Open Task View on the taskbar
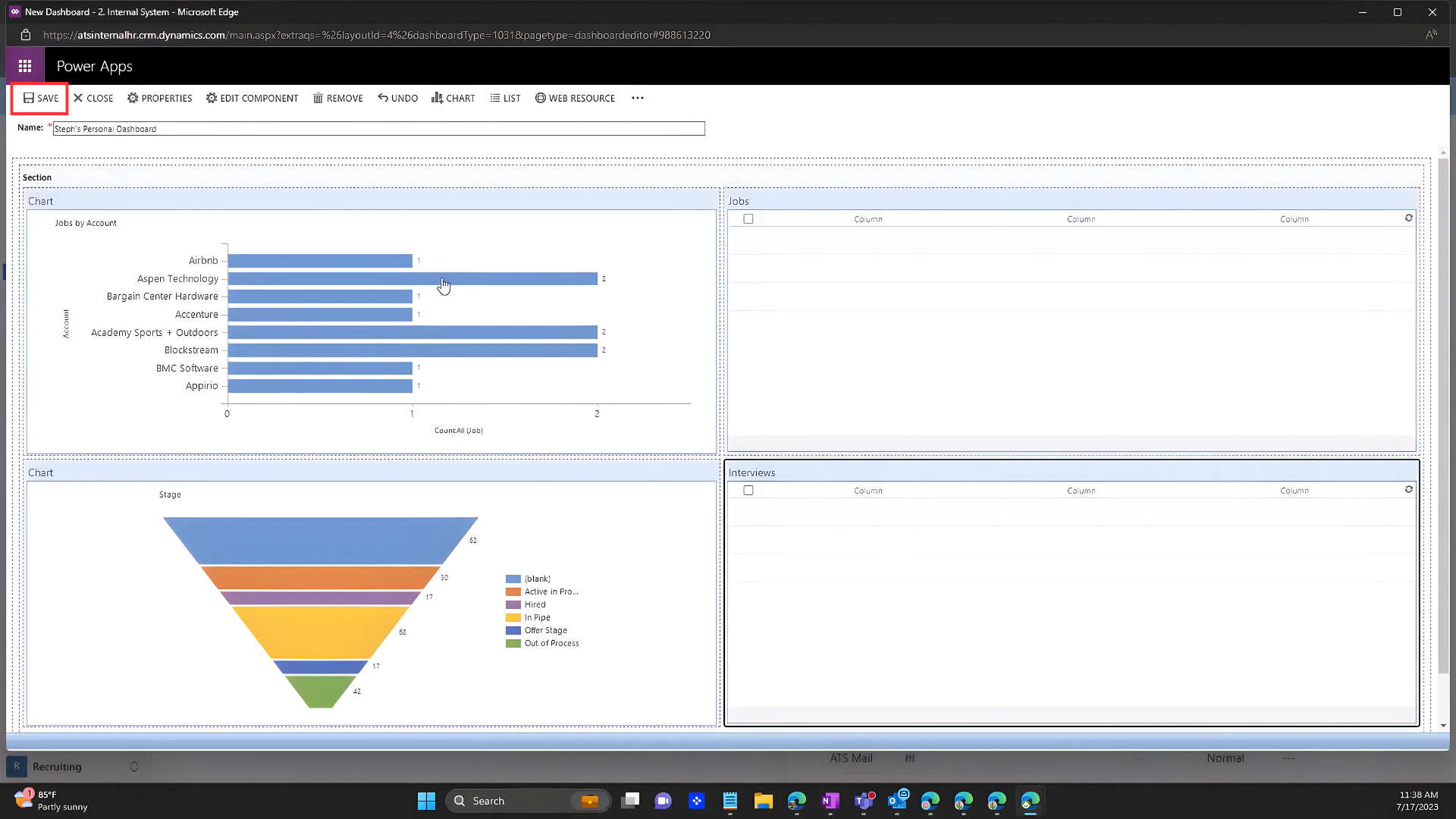 click(x=630, y=801)
